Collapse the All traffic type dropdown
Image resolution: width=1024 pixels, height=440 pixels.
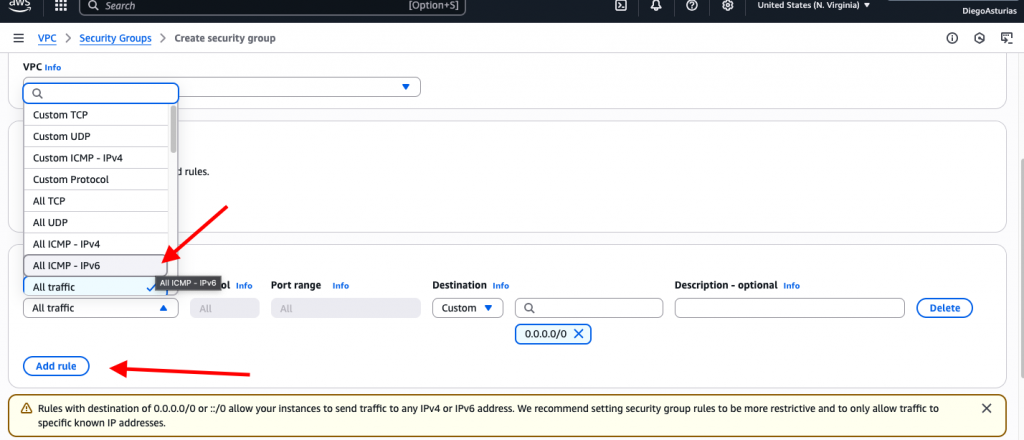(x=101, y=308)
